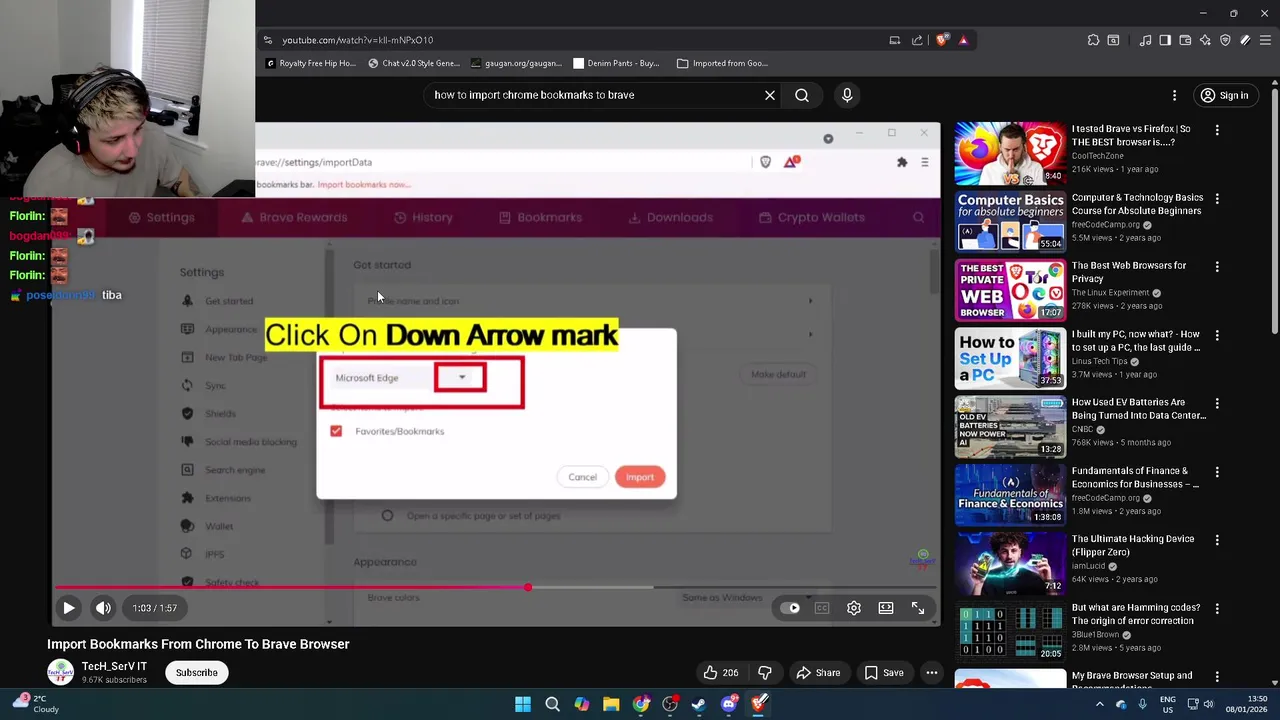Open more actions menu beside Save
The image size is (1280, 720).
click(932, 673)
